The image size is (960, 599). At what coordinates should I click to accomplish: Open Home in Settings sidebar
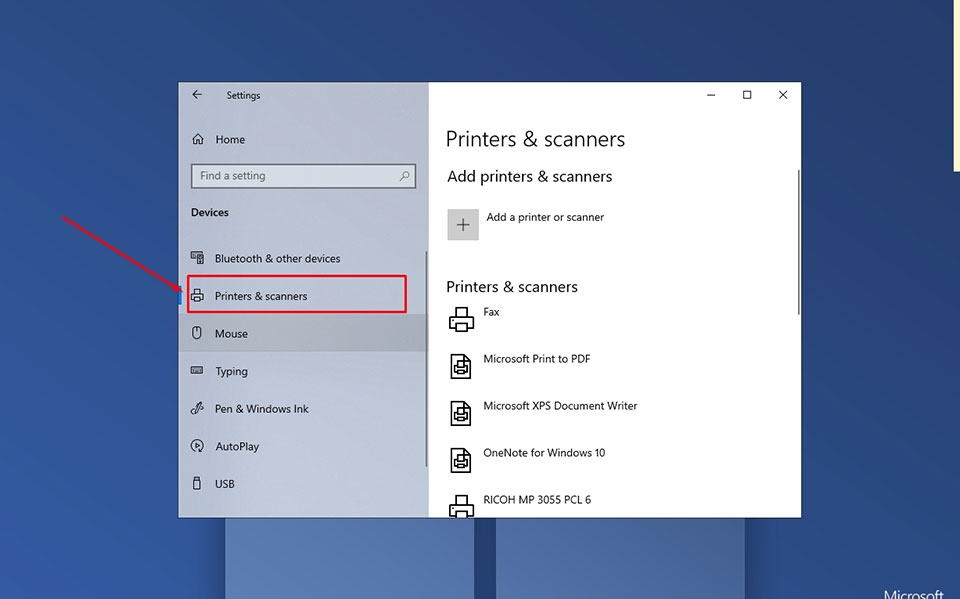coord(230,140)
